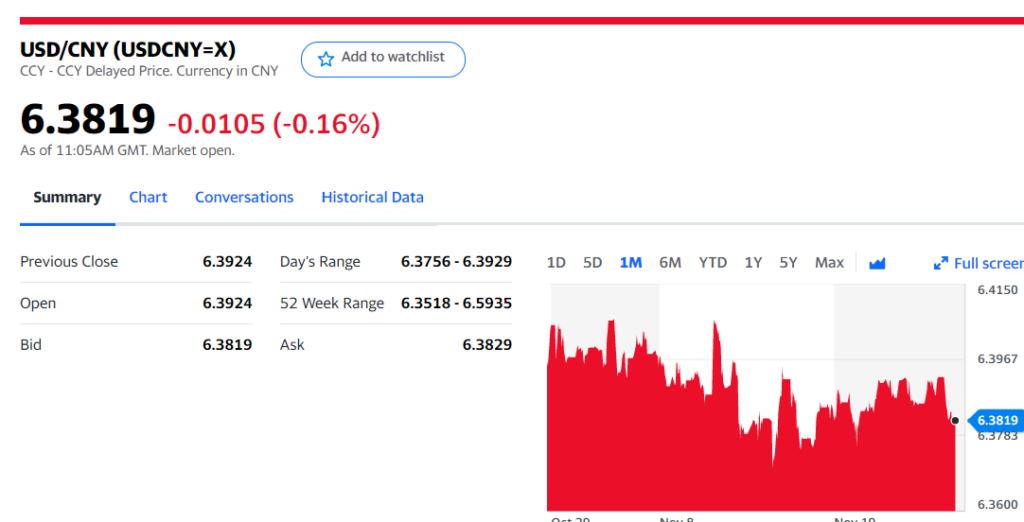Open the Chart tab
The width and height of the screenshot is (1024, 522).
(x=148, y=197)
